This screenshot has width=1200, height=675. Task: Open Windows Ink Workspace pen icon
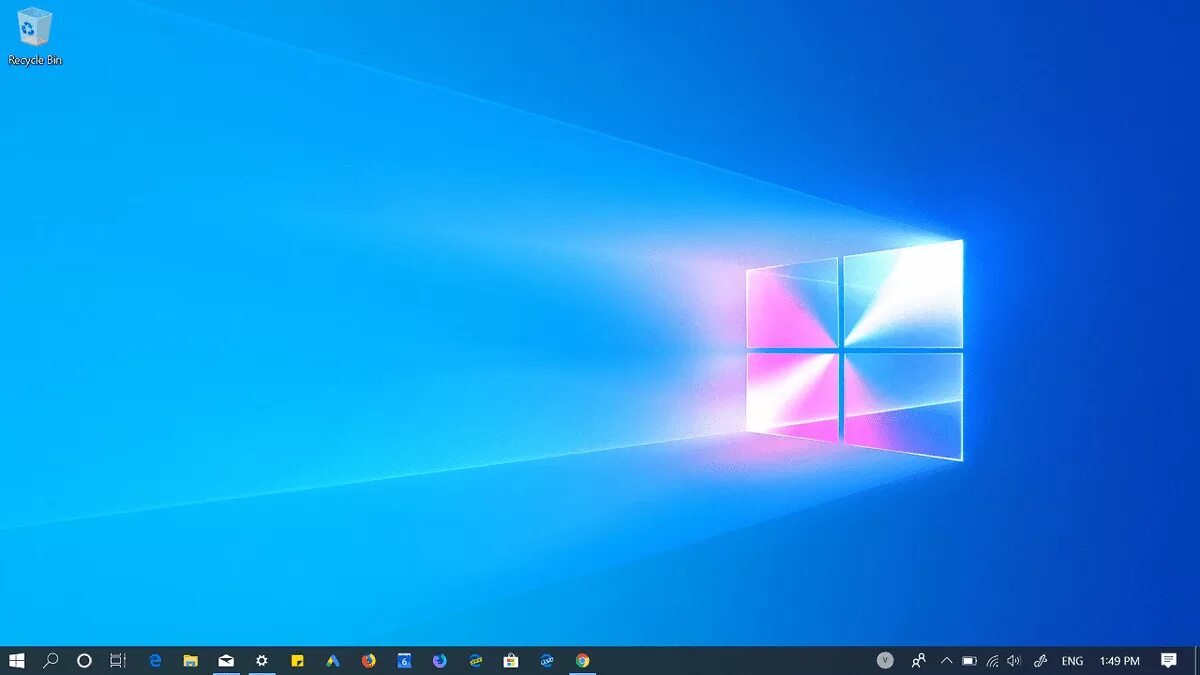point(1040,660)
